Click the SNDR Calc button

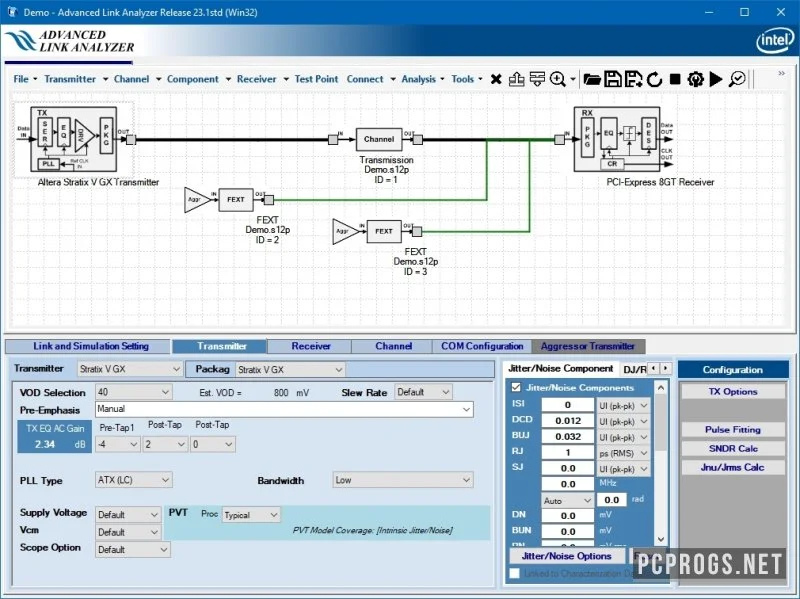coord(733,448)
